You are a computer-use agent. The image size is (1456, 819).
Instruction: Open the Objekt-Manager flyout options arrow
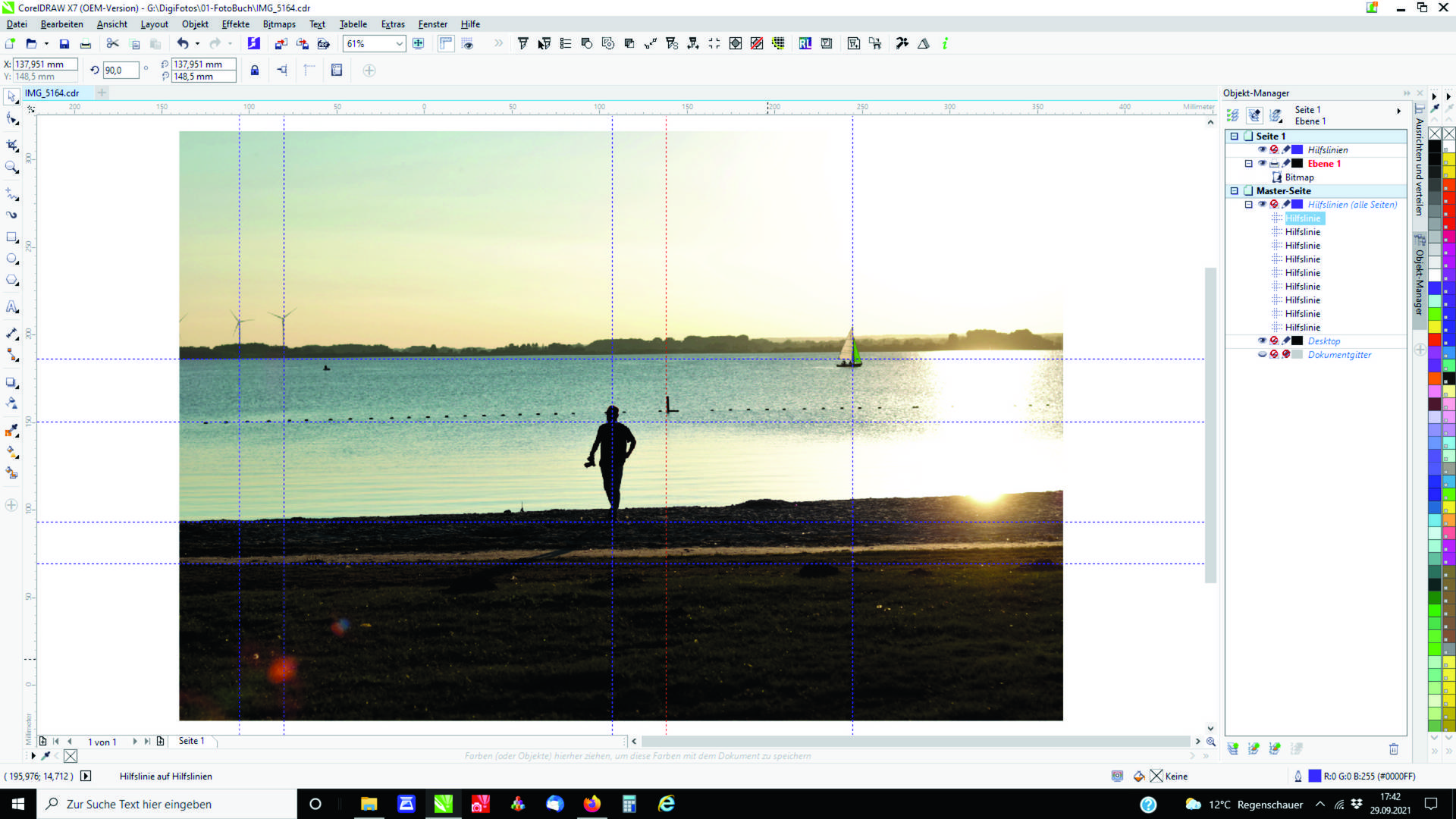[1399, 111]
